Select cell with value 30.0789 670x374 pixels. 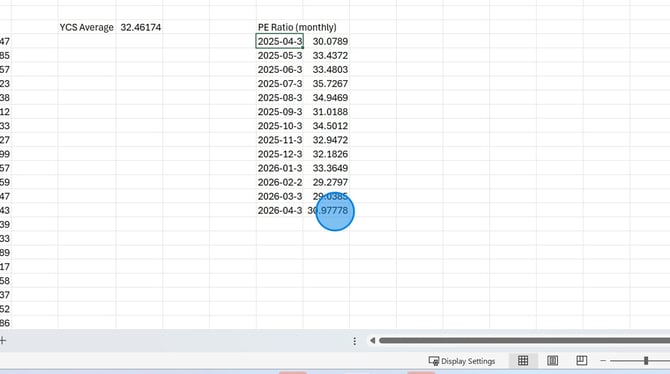click(326, 41)
